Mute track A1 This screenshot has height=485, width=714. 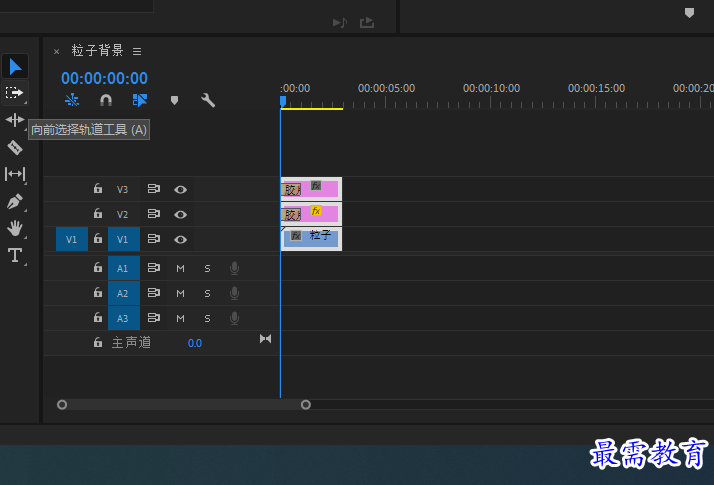(x=180, y=269)
